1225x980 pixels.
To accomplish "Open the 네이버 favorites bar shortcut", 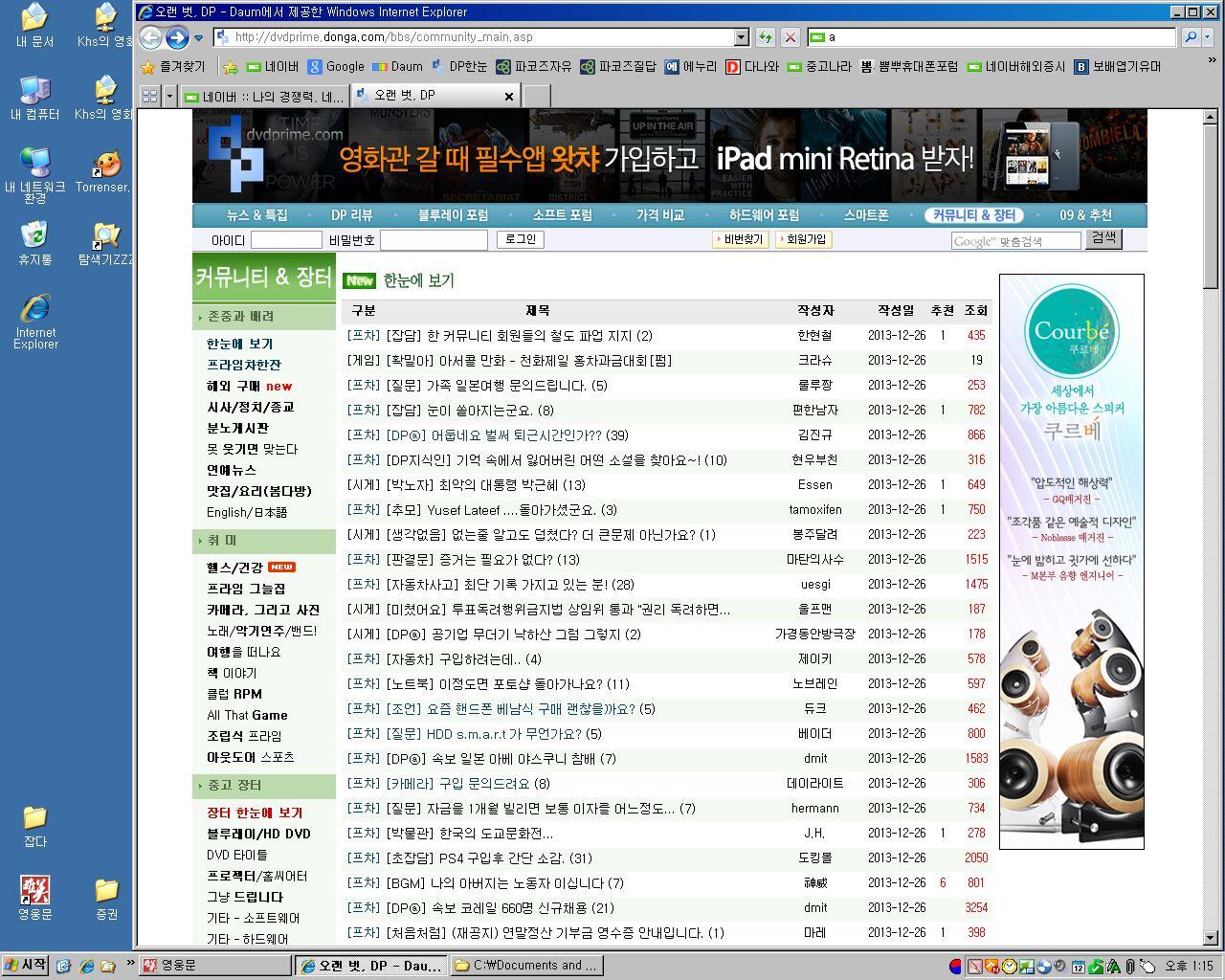I will (x=273, y=67).
